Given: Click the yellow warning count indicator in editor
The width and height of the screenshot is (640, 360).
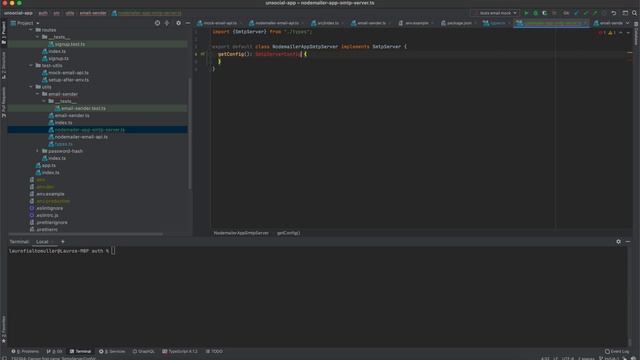Looking at the screenshot, I should pos(612,33).
